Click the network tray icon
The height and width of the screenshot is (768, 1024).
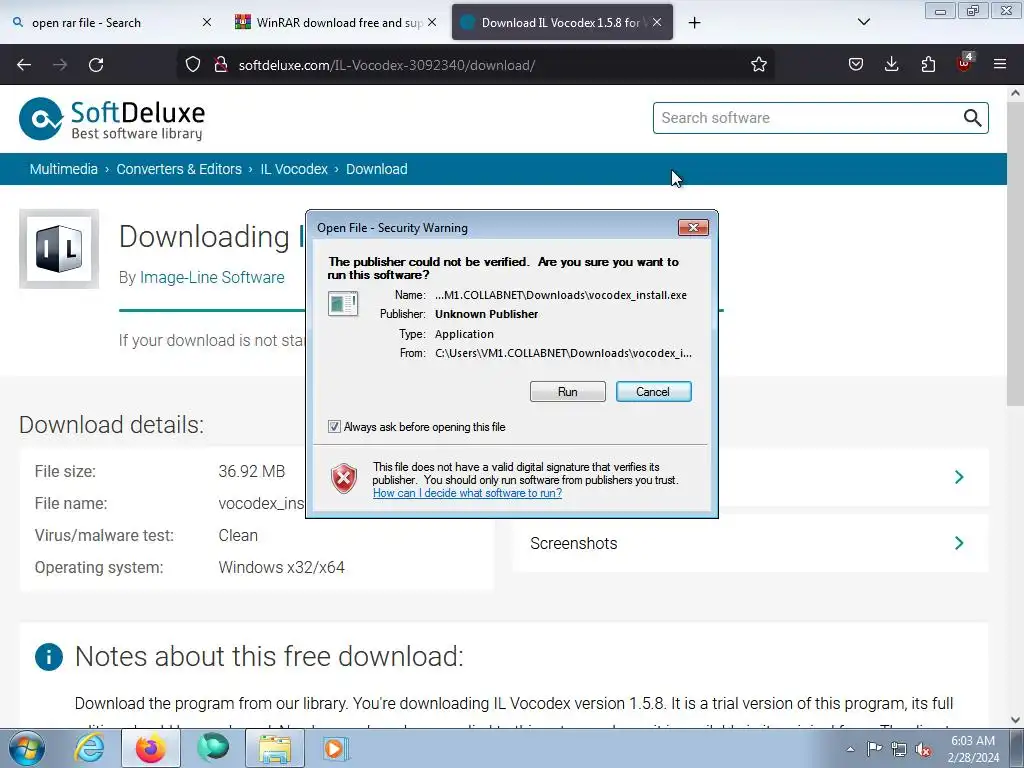(x=899, y=750)
